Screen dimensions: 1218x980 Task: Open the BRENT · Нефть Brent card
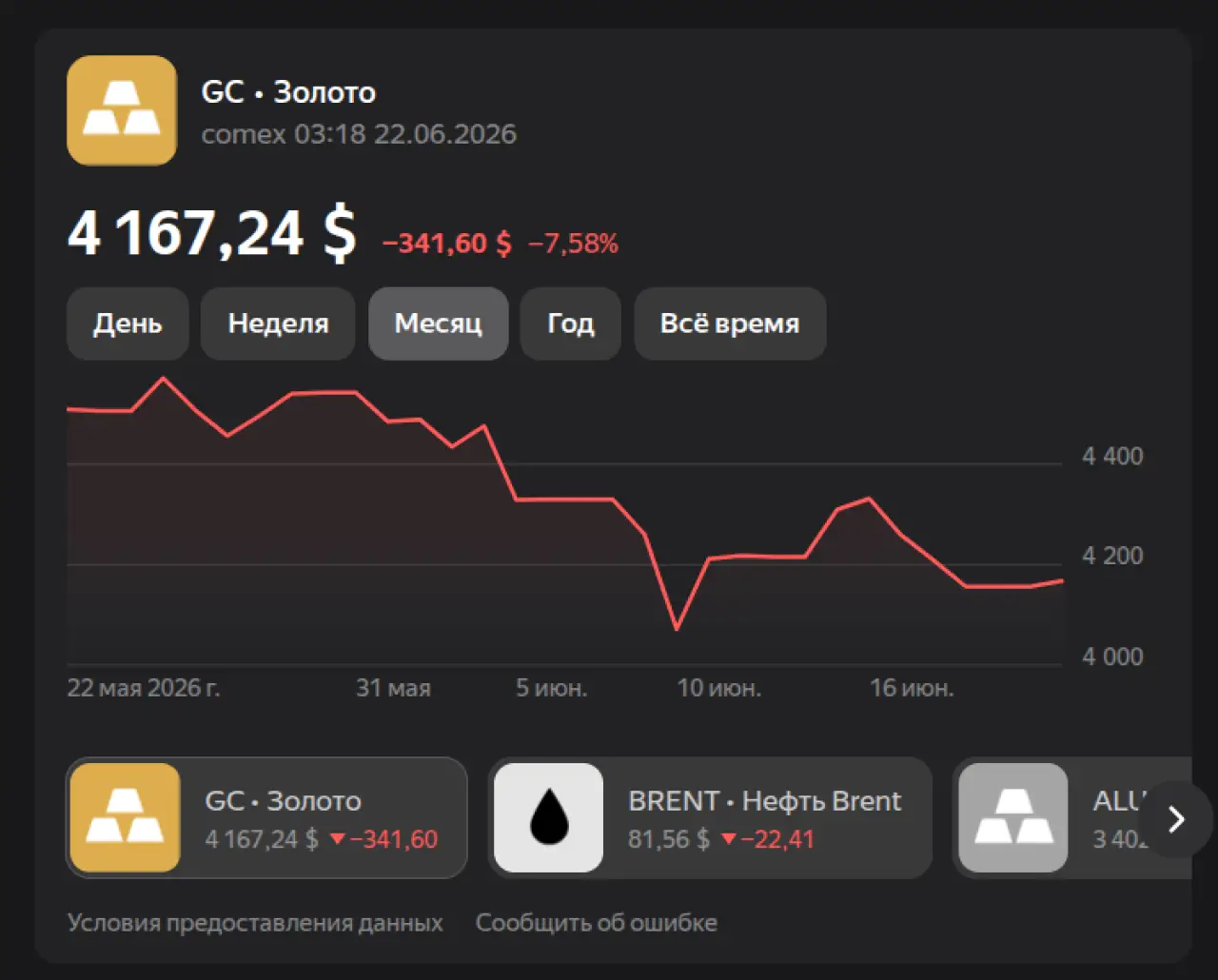[710, 818]
